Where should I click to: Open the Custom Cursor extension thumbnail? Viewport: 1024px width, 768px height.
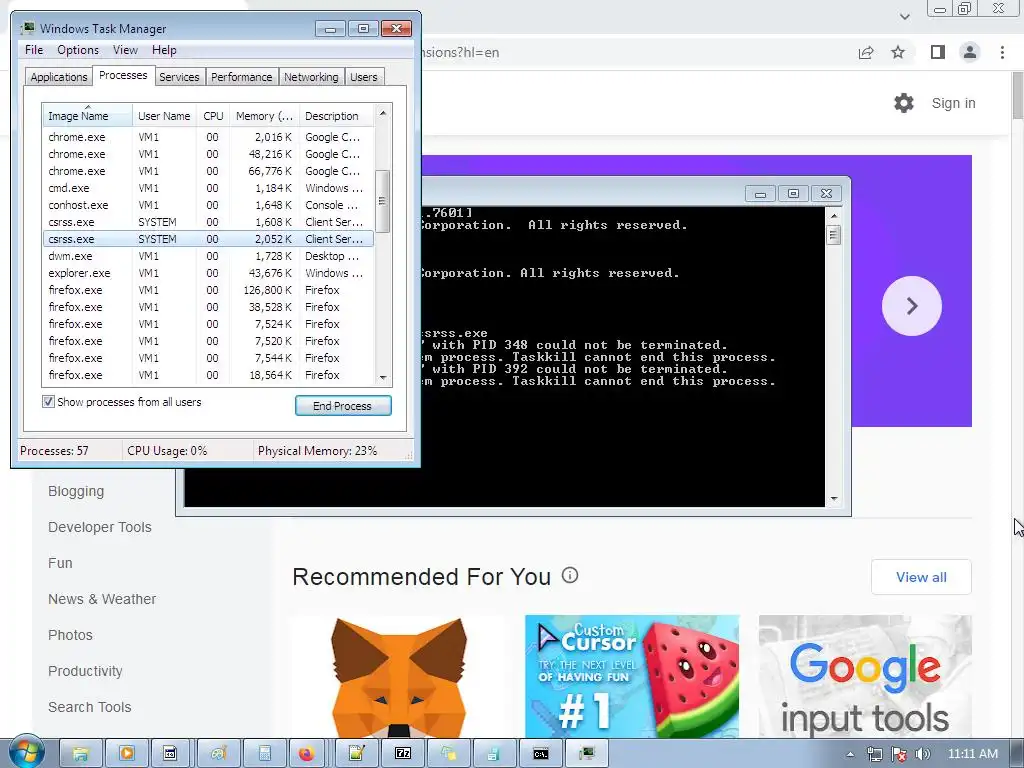click(x=632, y=676)
